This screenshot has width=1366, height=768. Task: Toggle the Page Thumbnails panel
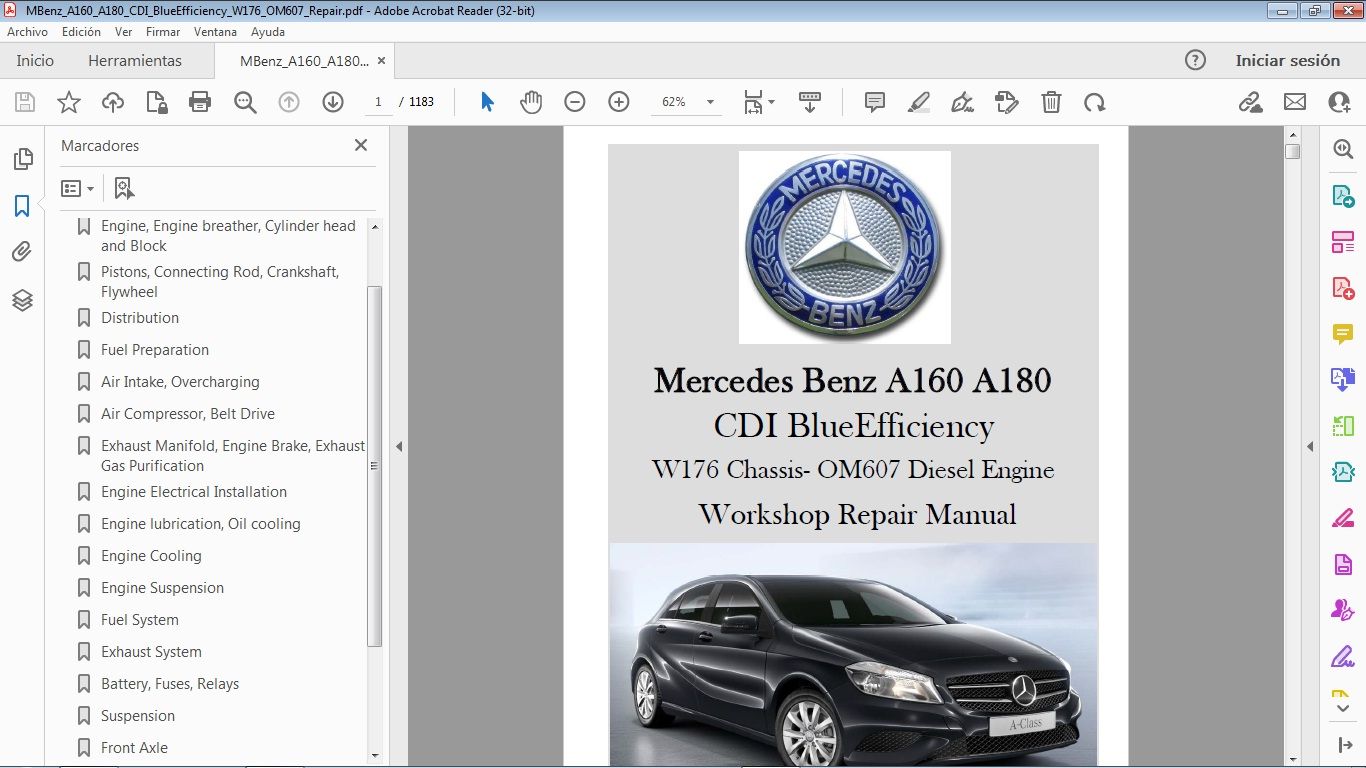click(x=22, y=159)
